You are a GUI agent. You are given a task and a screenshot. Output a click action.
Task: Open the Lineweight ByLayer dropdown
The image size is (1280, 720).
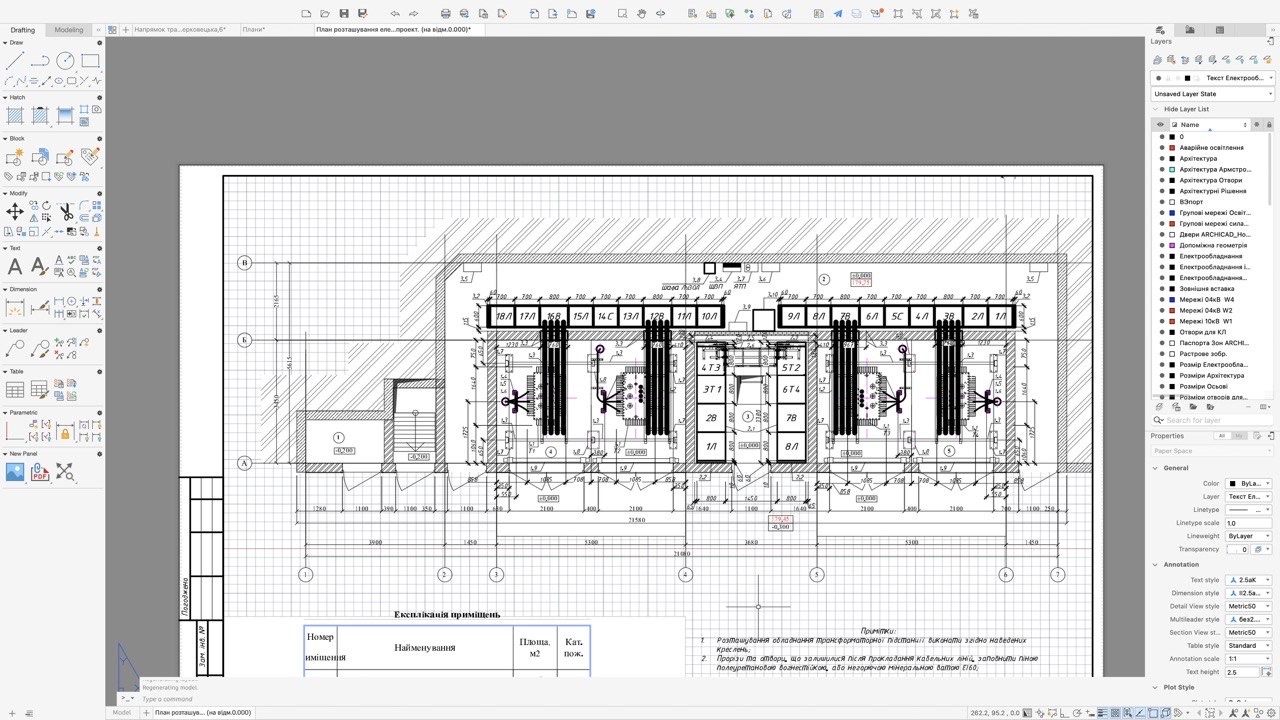1248,536
